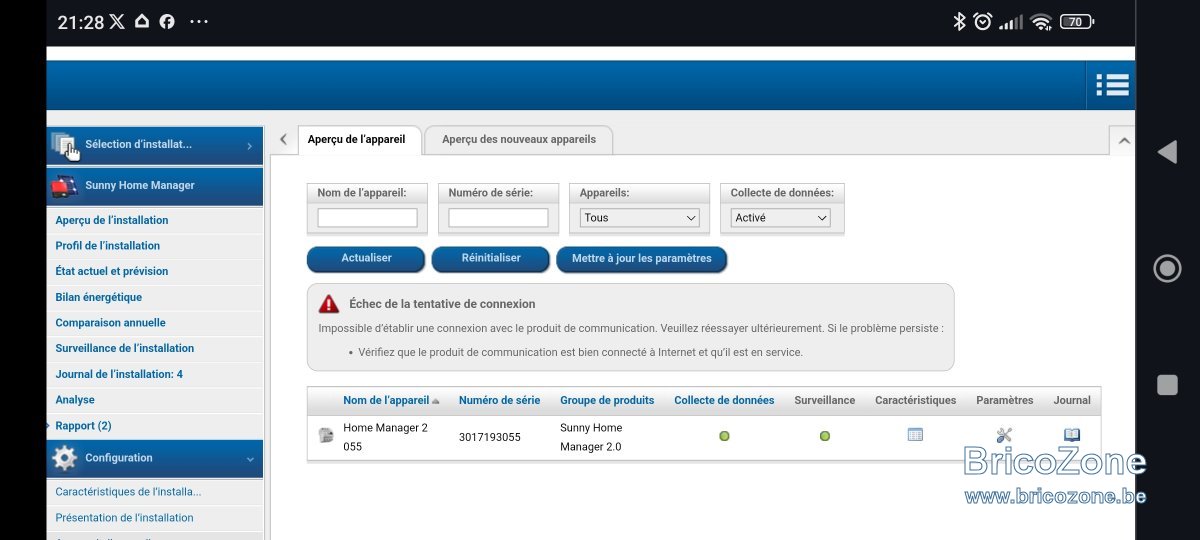Open the hamburger list menu icon

[x=1112, y=85]
